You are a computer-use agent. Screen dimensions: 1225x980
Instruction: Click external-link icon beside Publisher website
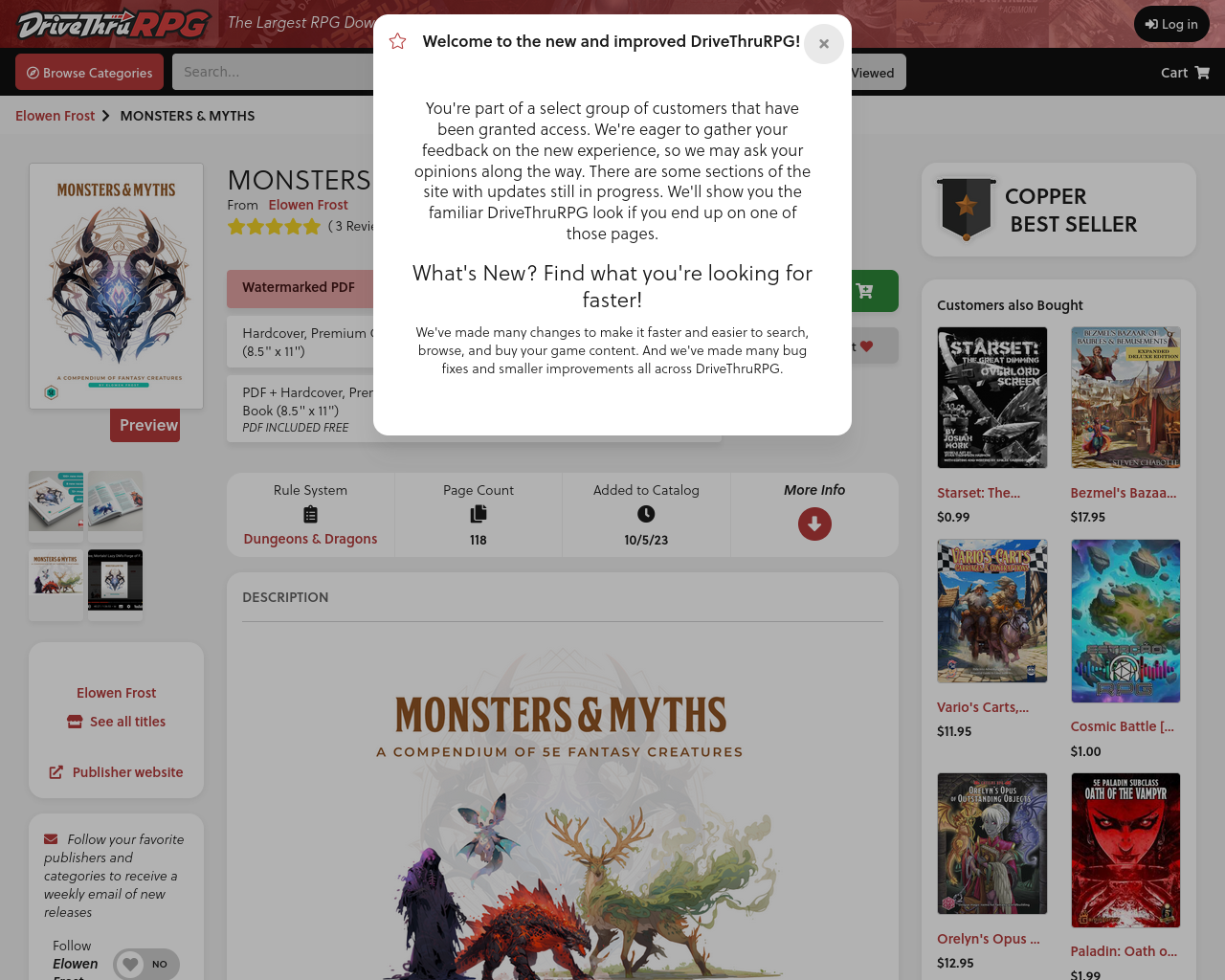click(x=56, y=772)
